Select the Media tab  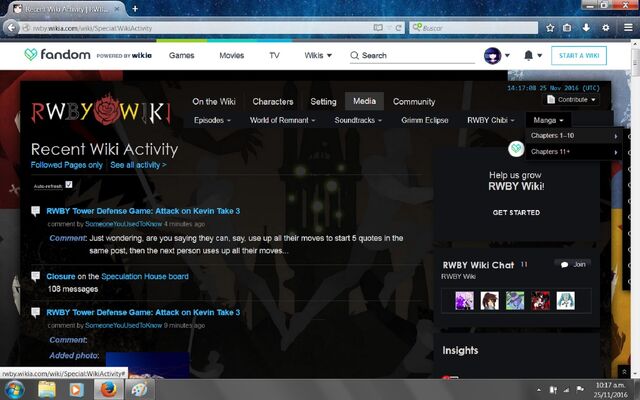coord(364,101)
